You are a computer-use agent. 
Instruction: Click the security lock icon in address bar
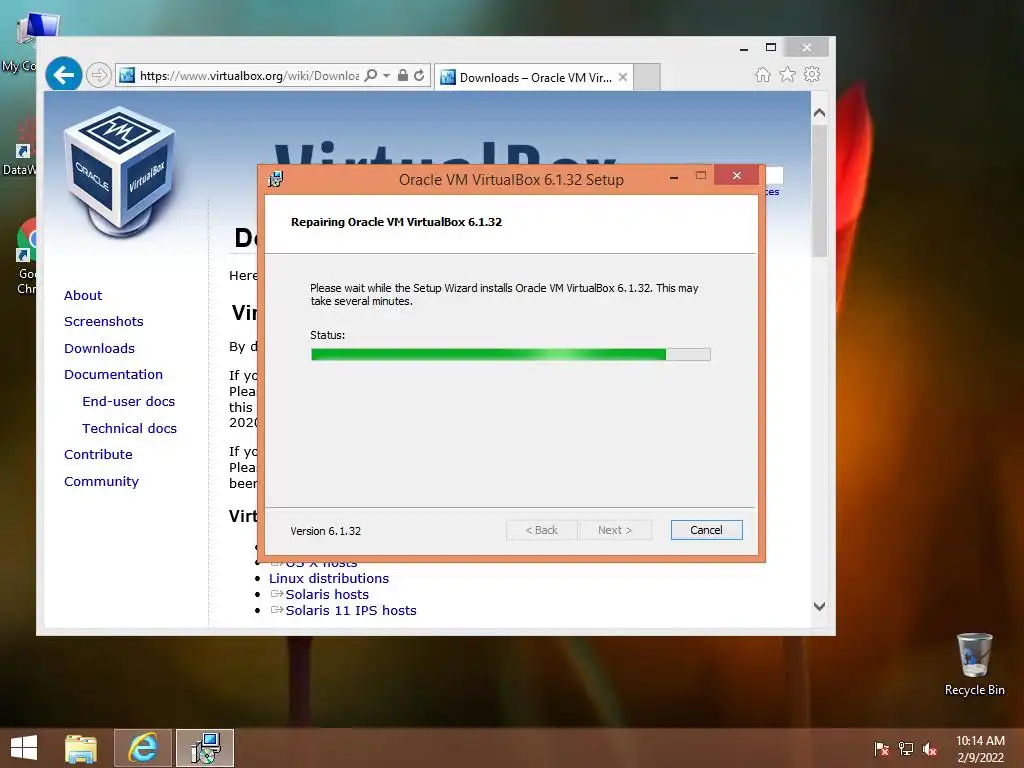click(x=403, y=76)
